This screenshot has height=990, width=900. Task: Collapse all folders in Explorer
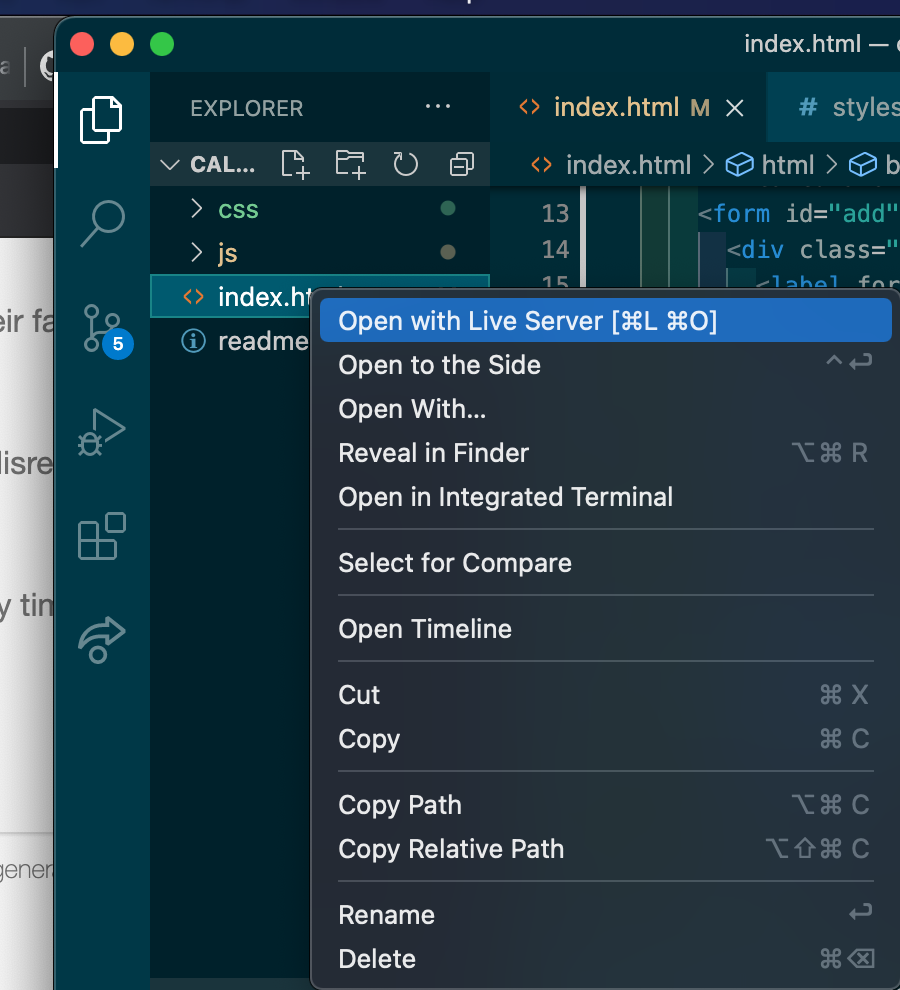[x=461, y=164]
